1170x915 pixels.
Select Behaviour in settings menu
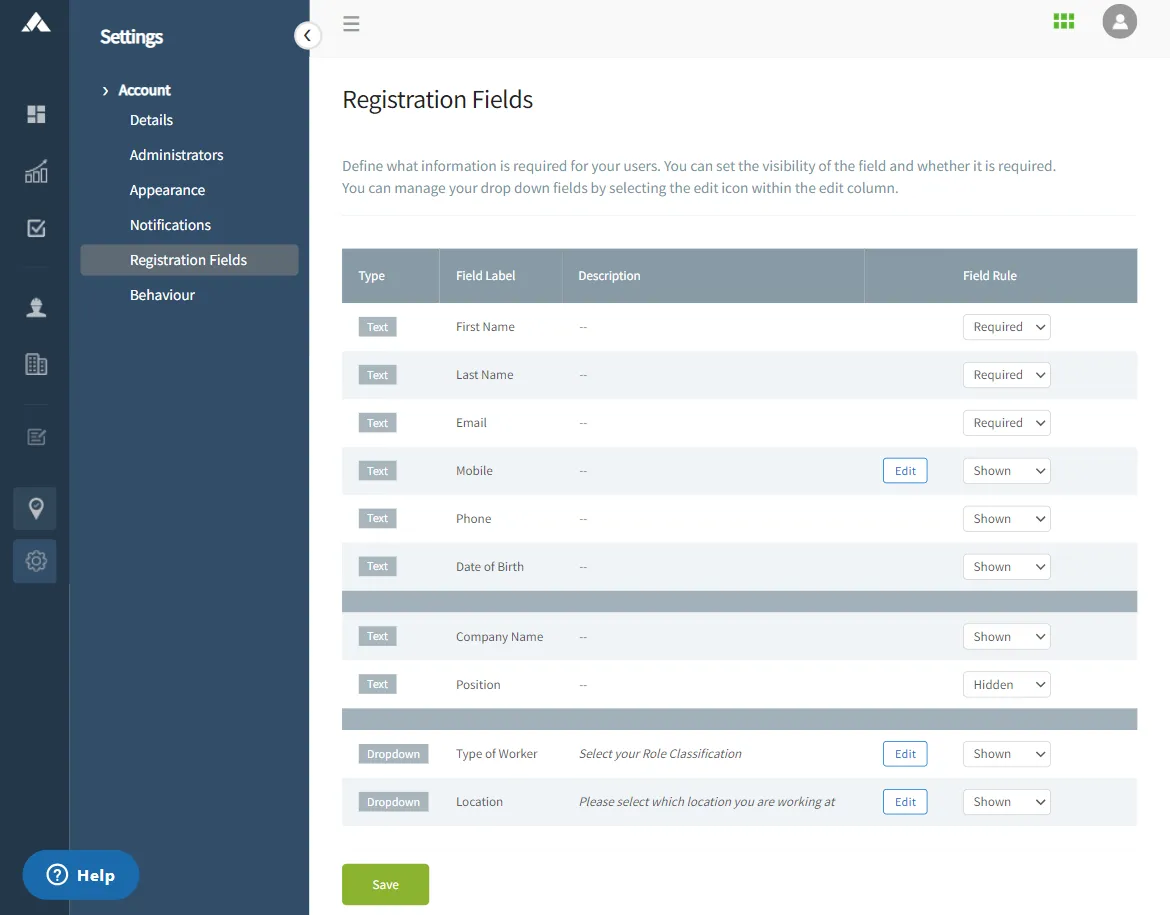point(162,295)
